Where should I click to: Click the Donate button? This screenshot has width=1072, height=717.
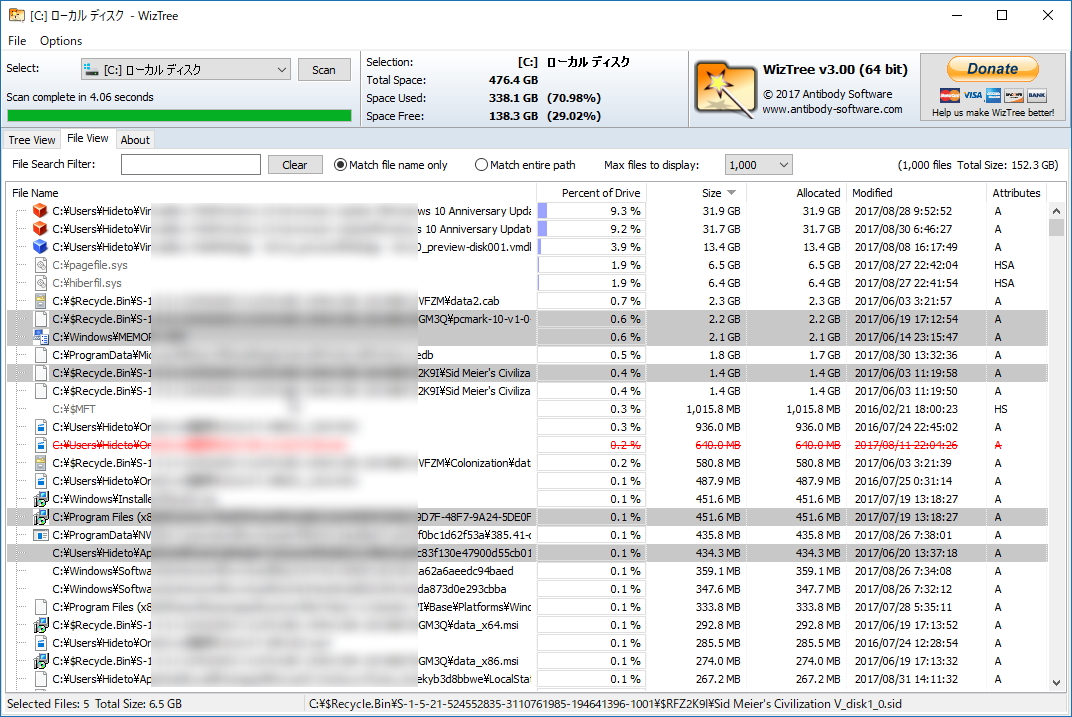click(992, 68)
